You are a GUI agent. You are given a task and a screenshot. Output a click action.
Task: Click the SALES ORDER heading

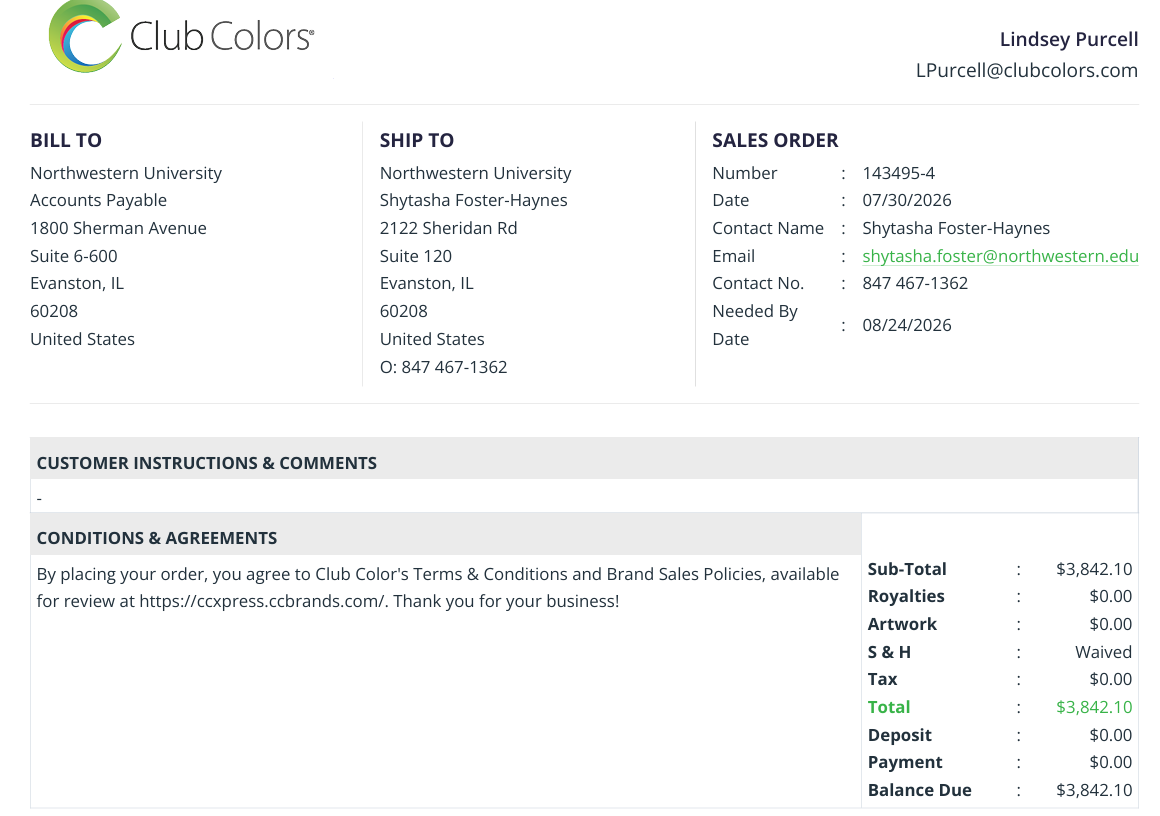point(775,141)
